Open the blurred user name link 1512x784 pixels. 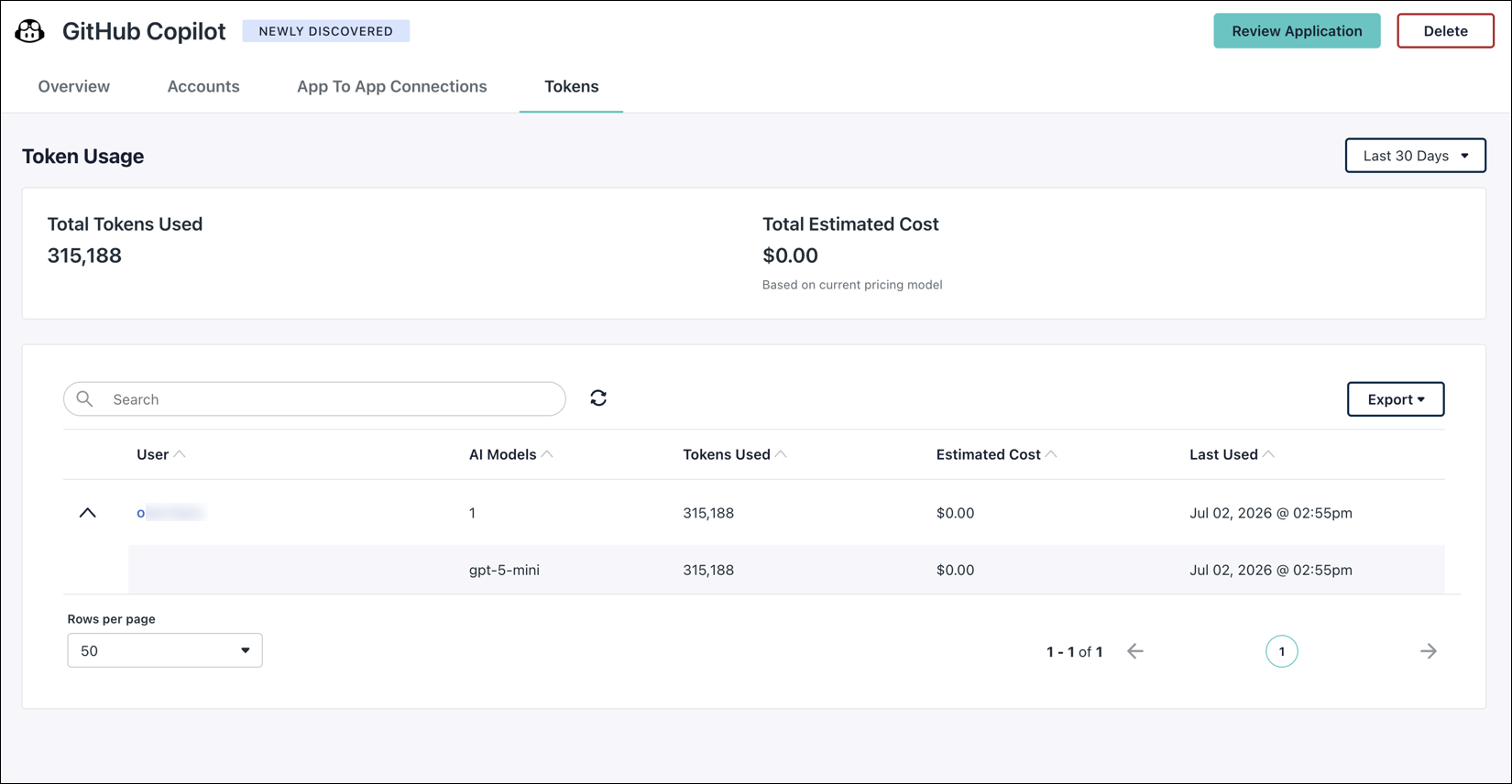click(x=171, y=513)
